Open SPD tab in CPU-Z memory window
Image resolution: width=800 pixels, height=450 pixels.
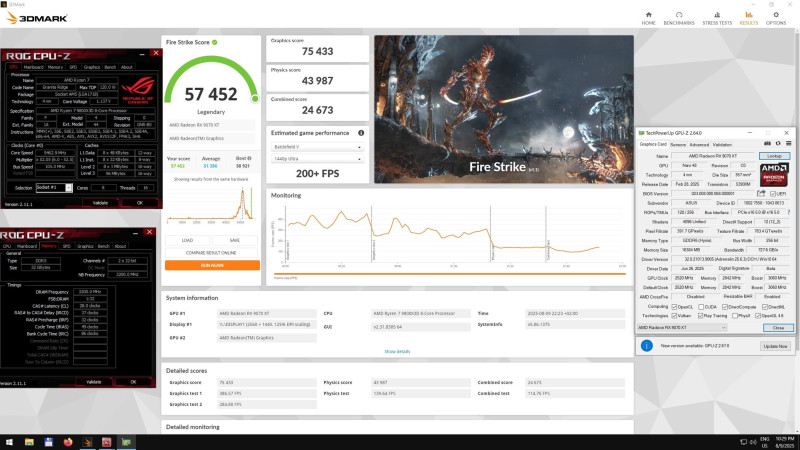pyautogui.click(x=66, y=246)
